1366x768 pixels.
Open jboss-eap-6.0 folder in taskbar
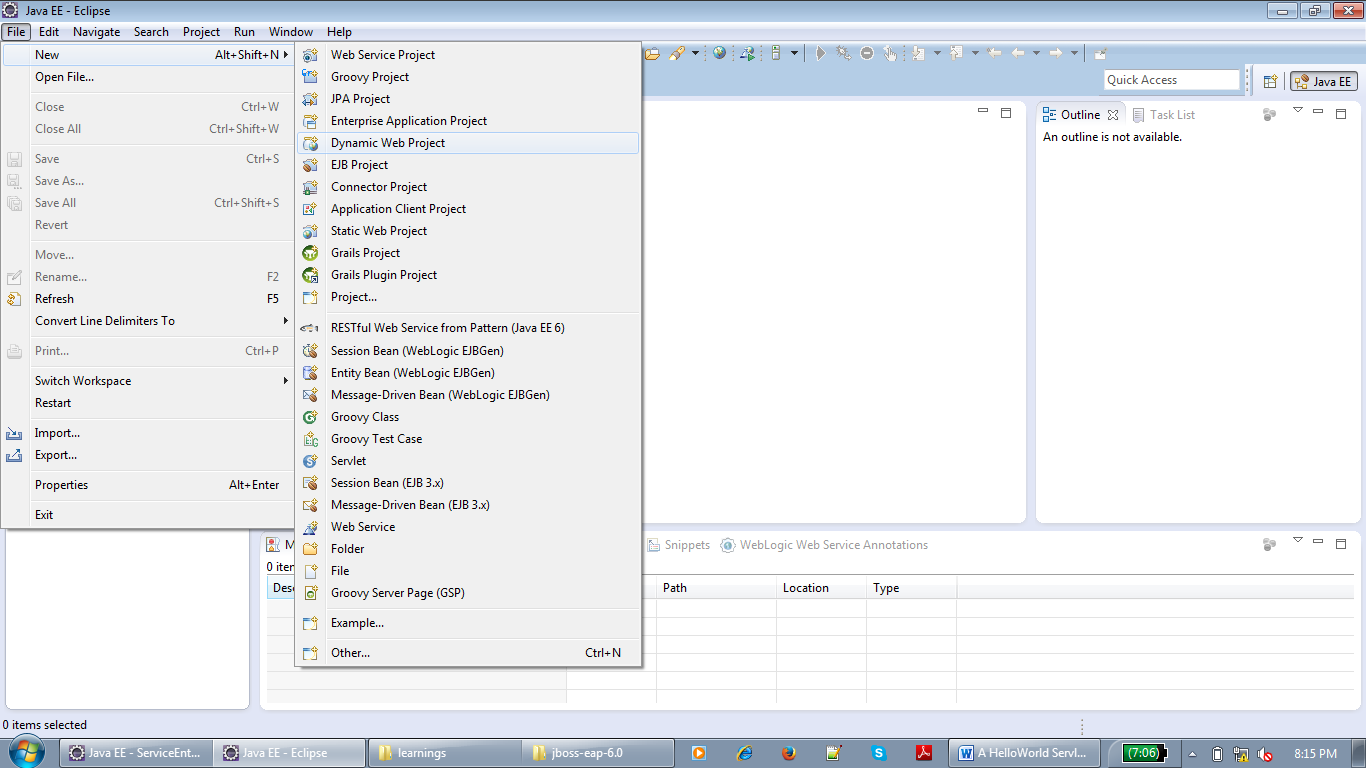[598, 753]
